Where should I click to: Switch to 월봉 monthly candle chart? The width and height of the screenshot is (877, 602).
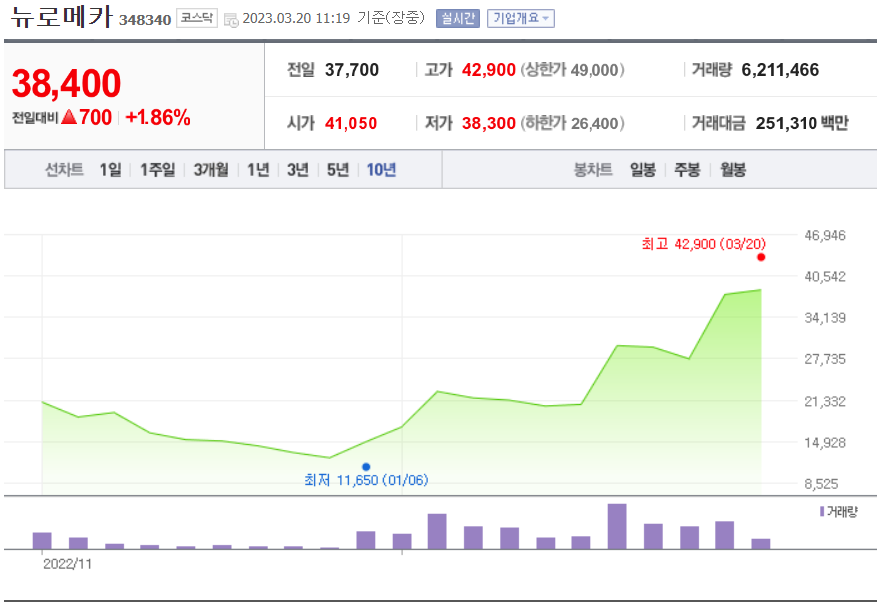pos(733,170)
